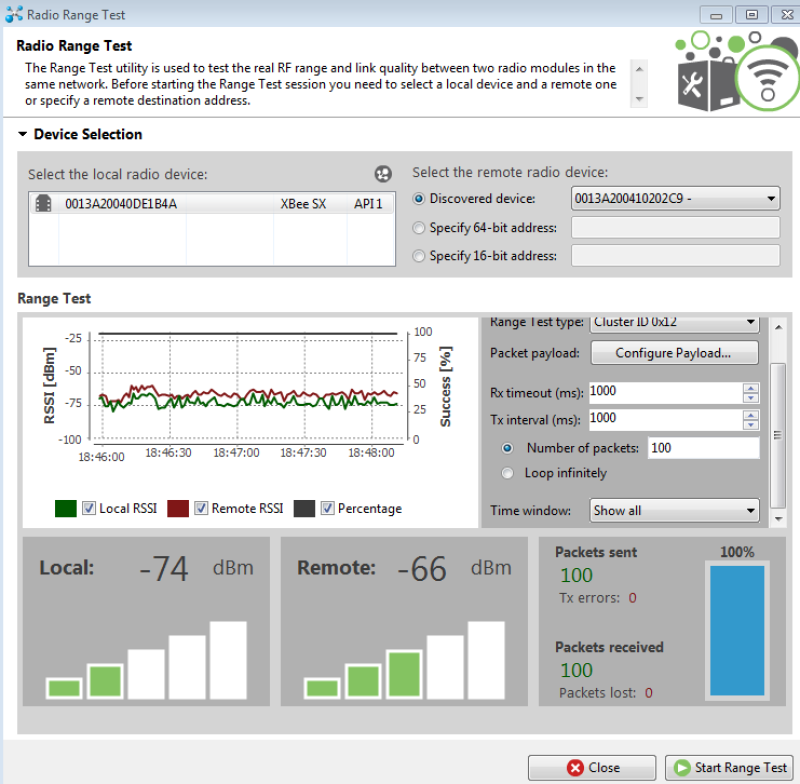Open the Discovered device dropdown
The height and width of the screenshot is (784, 800).
pos(675,198)
